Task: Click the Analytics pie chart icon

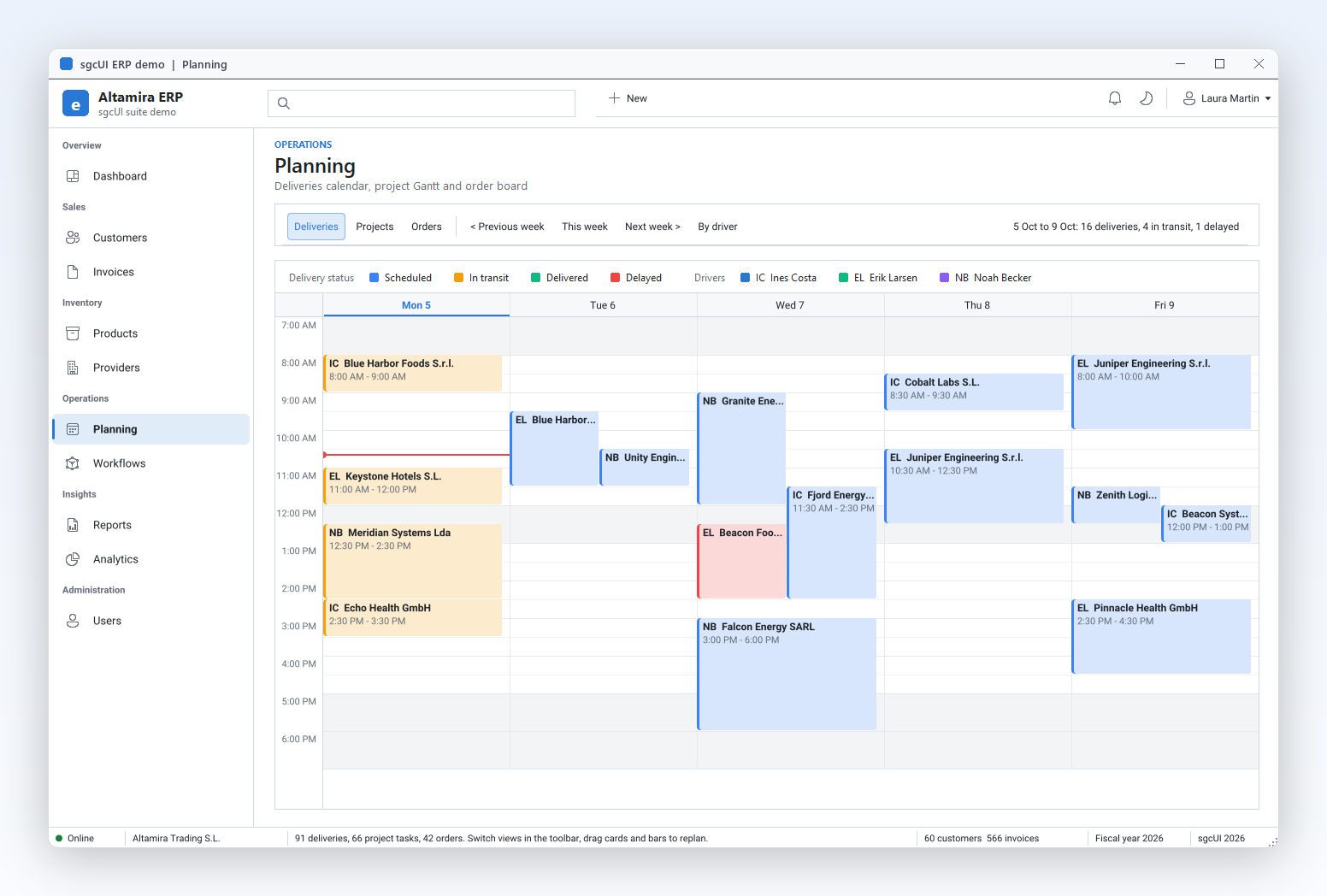Action: 73,559
